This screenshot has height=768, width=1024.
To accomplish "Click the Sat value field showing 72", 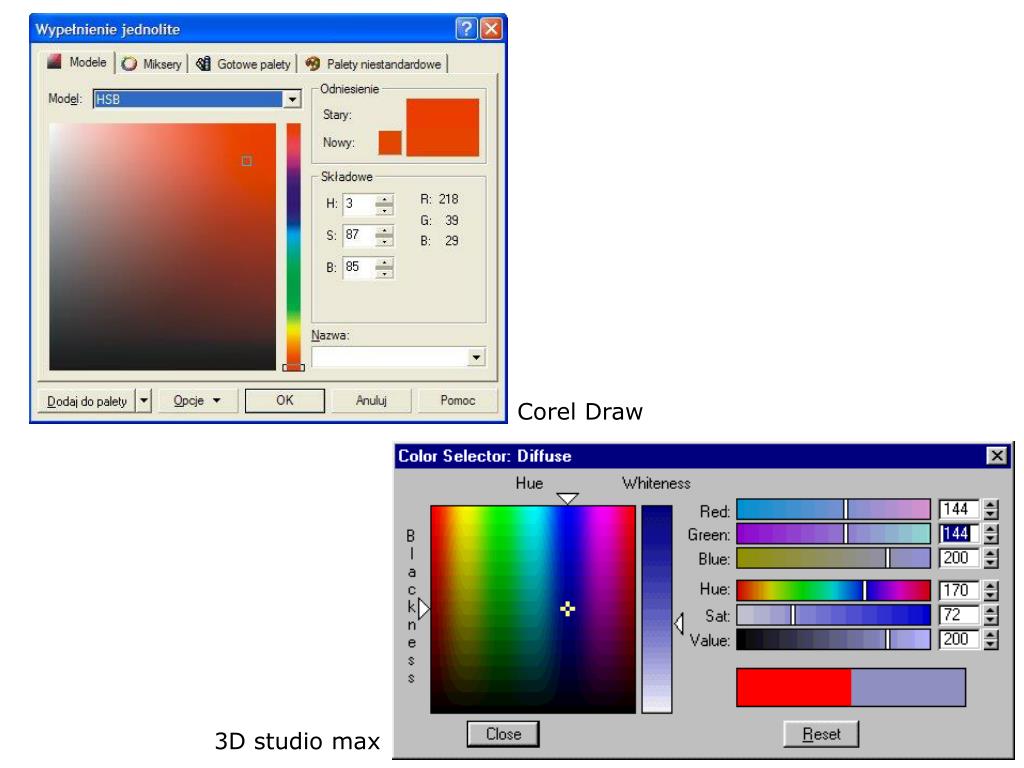I will click(959, 615).
